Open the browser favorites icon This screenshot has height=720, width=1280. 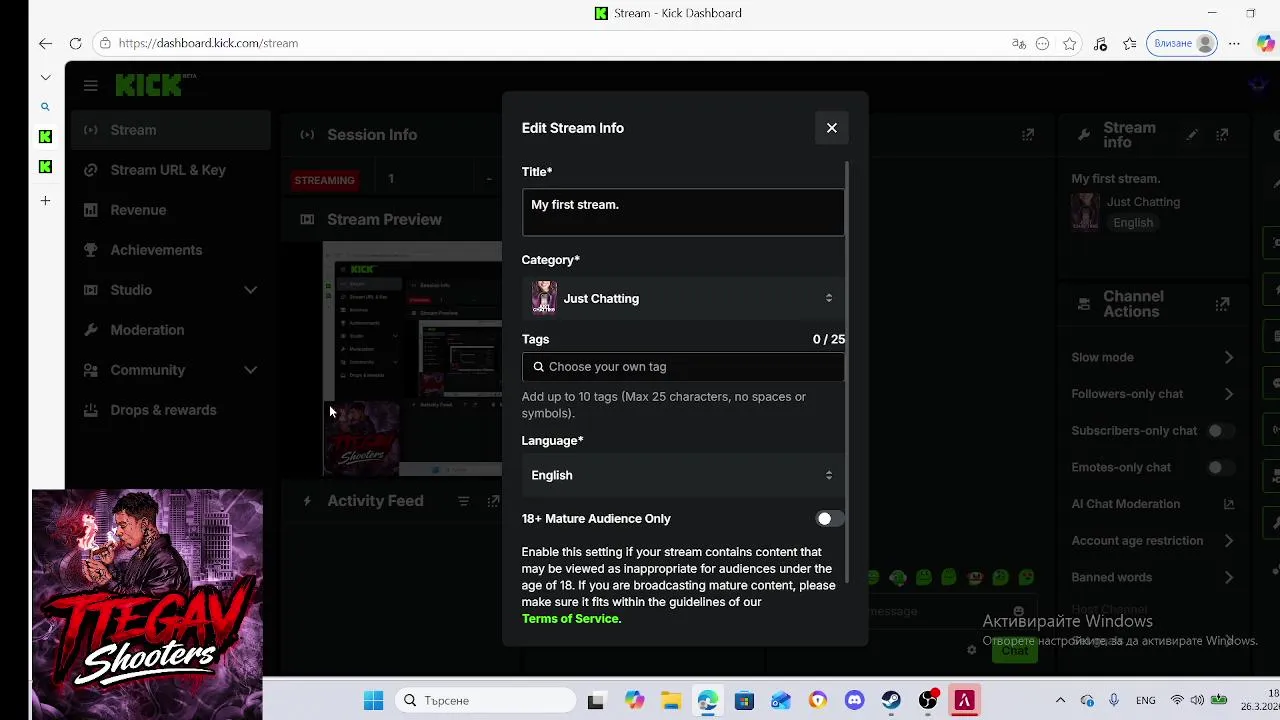(x=1130, y=43)
